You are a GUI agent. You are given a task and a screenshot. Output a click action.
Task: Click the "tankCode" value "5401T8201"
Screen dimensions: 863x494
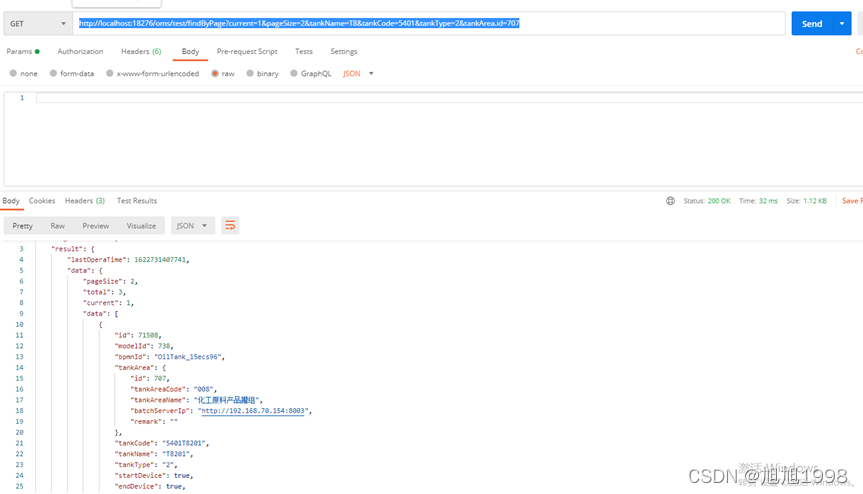(x=184, y=443)
